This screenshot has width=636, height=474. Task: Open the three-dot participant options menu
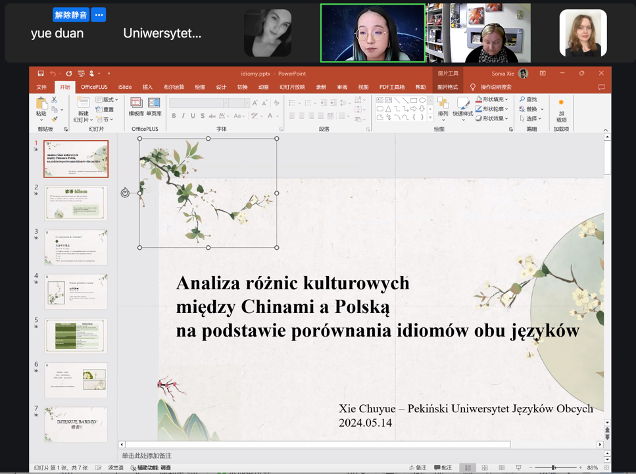(x=99, y=15)
